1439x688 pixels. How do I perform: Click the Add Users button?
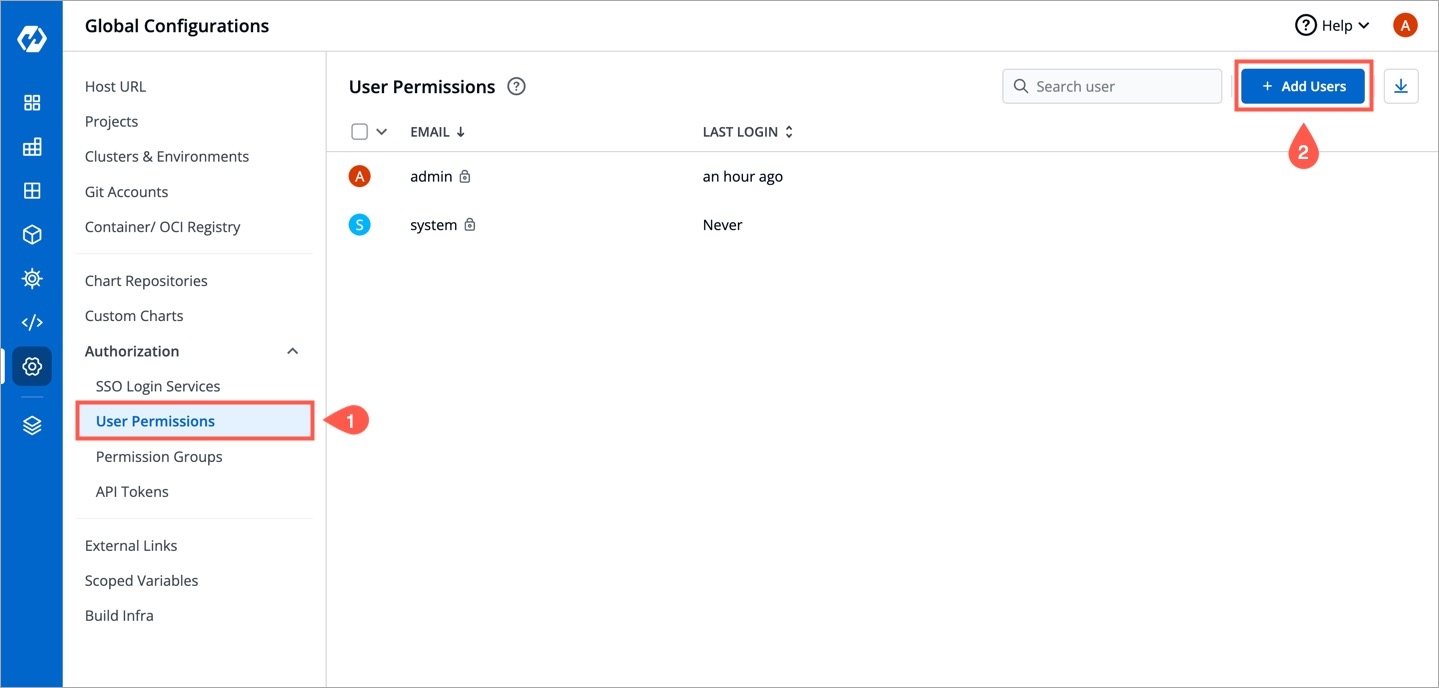pos(1303,87)
